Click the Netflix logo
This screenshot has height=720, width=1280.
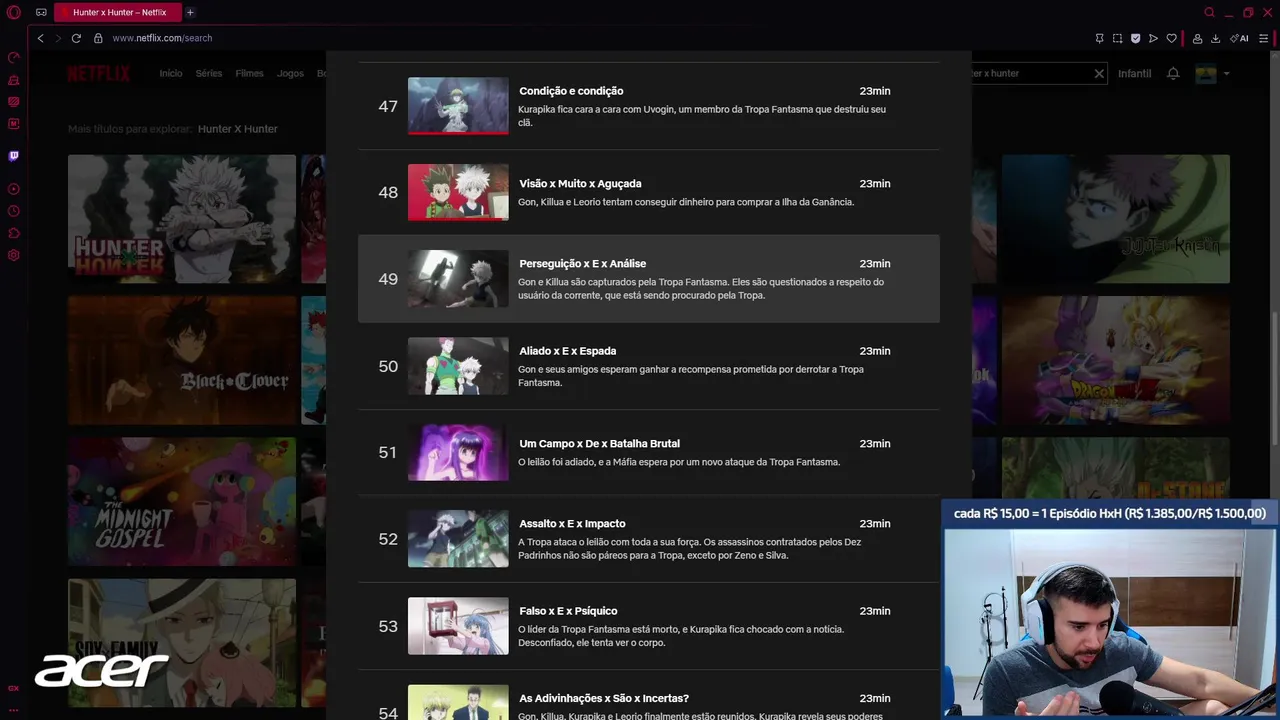tap(98, 73)
